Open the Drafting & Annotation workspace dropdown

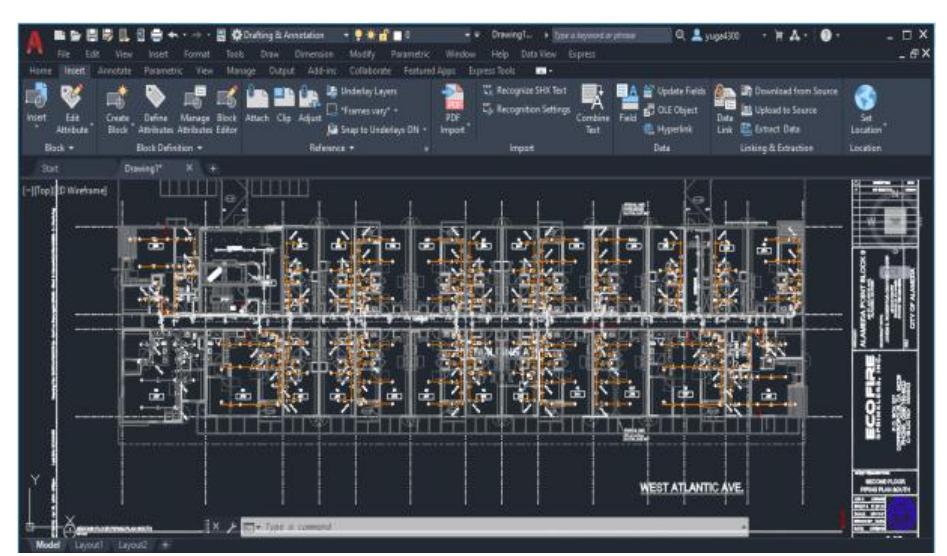point(345,35)
